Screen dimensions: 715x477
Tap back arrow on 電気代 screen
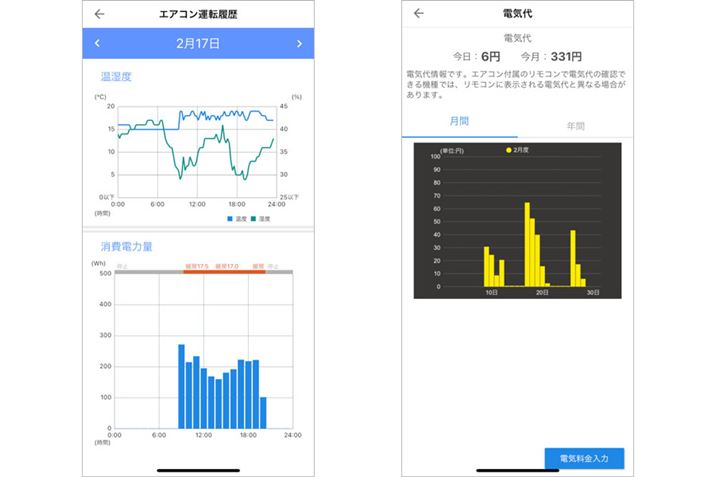coord(418,13)
